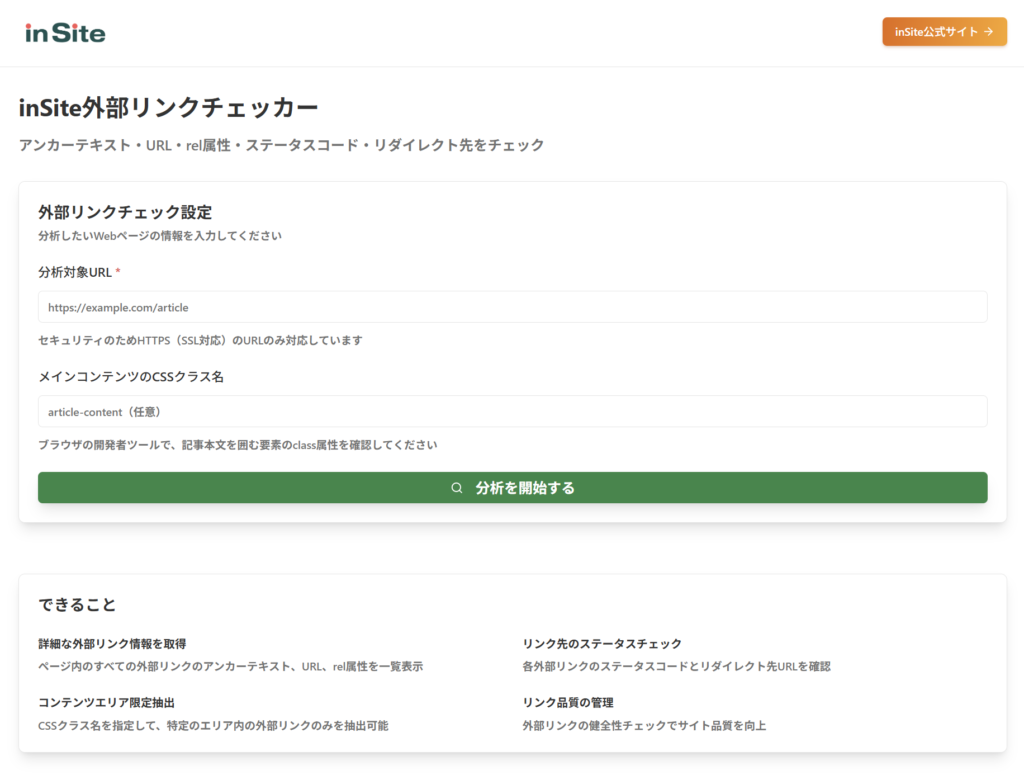This screenshot has width=1024, height=775.
Task: Click the subtitle mentioning rel属性 under the main heading
Action: click(281, 144)
